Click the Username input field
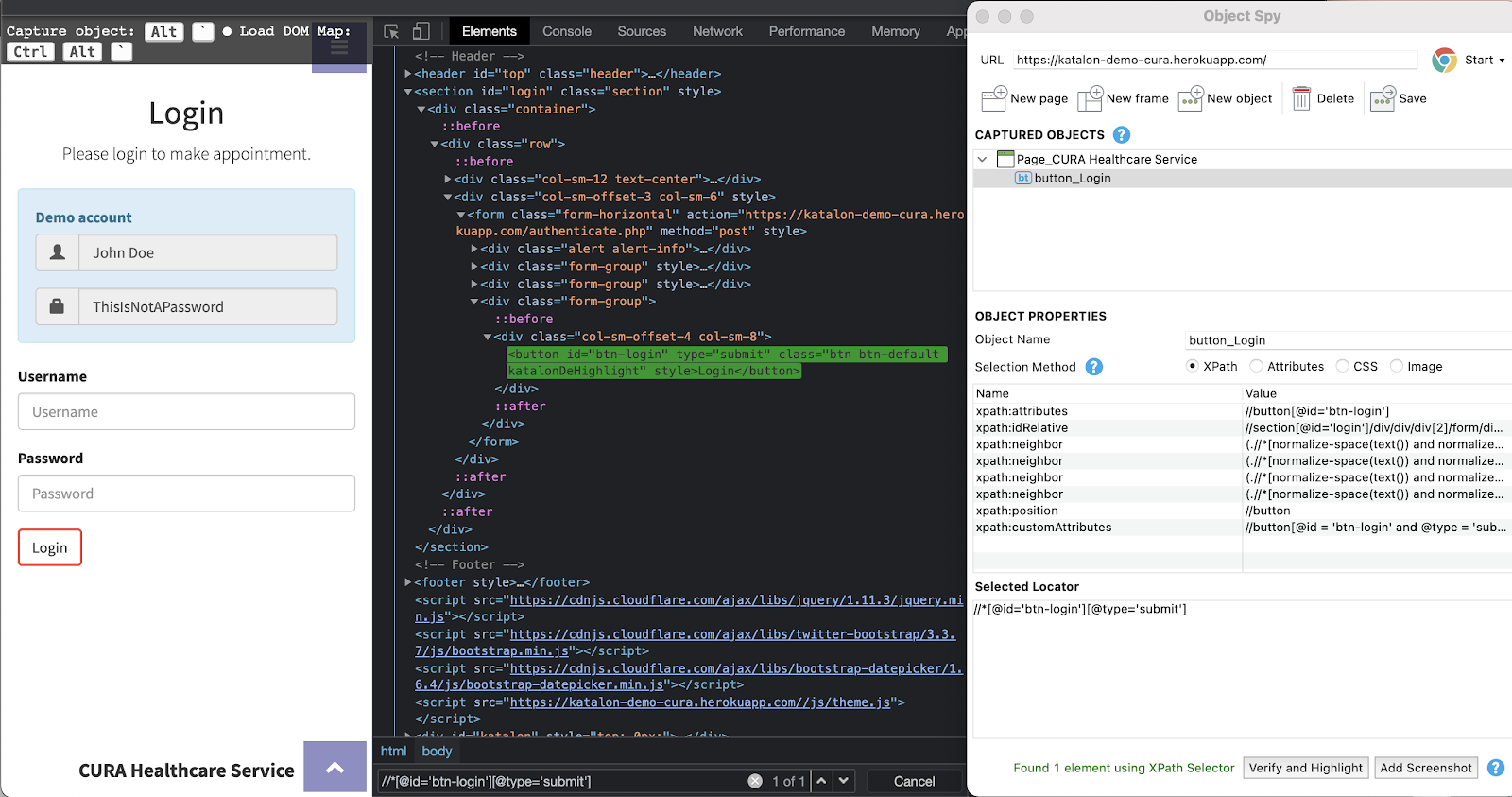The width and height of the screenshot is (1512, 797). 186,411
